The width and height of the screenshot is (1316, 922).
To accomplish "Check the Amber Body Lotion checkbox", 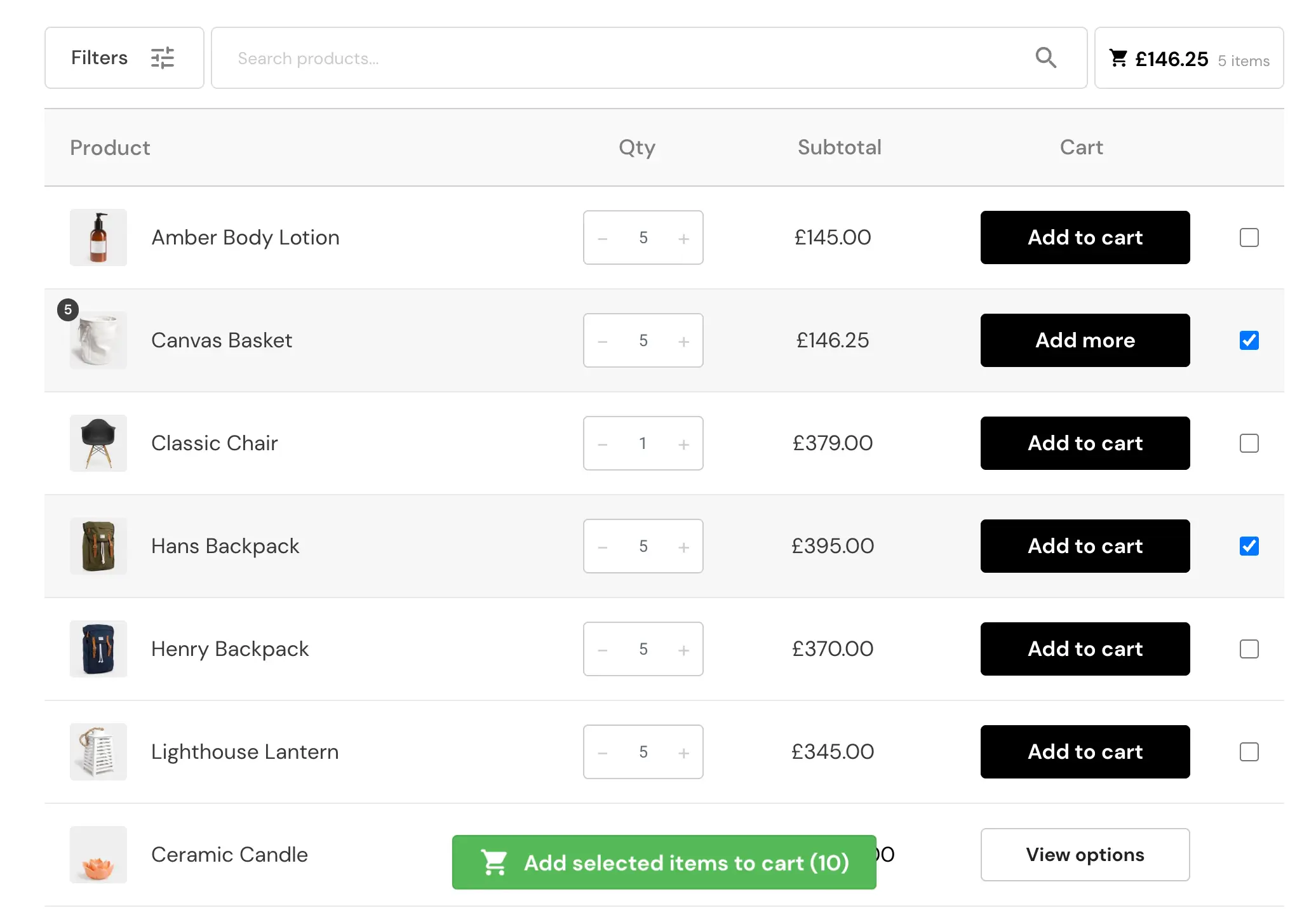I will (1249, 237).
